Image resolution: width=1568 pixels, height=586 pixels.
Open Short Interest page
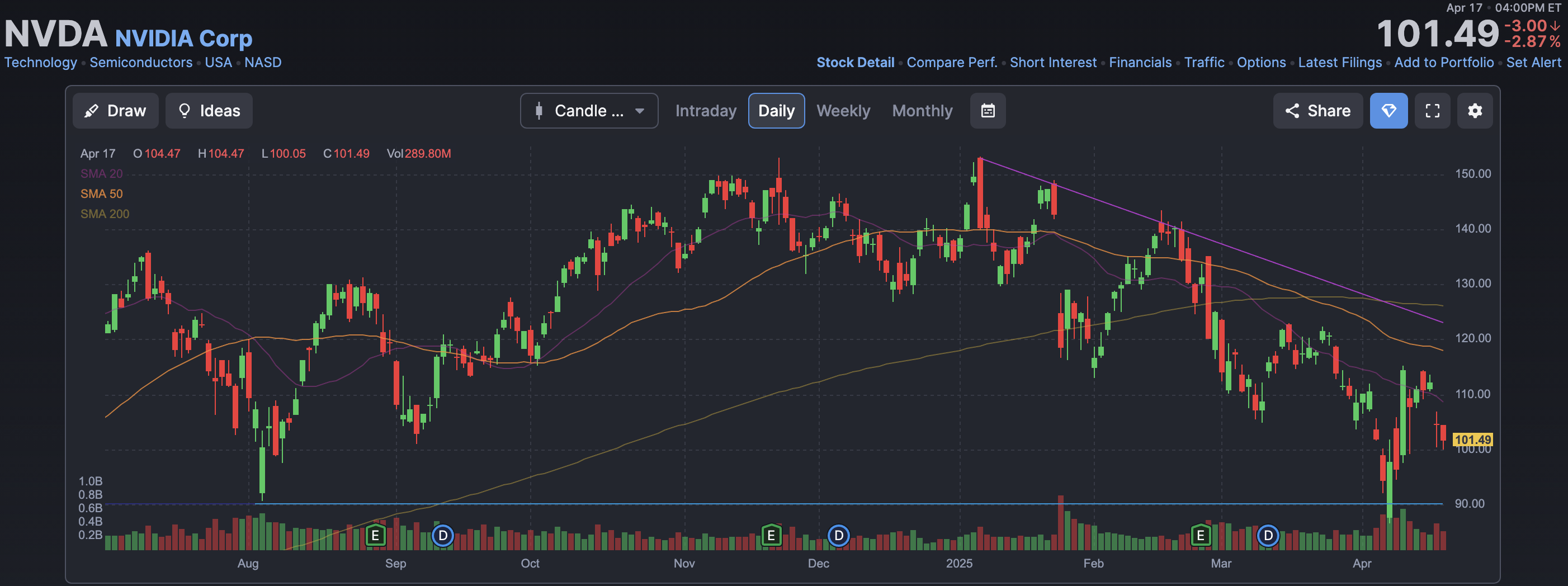coord(1053,62)
